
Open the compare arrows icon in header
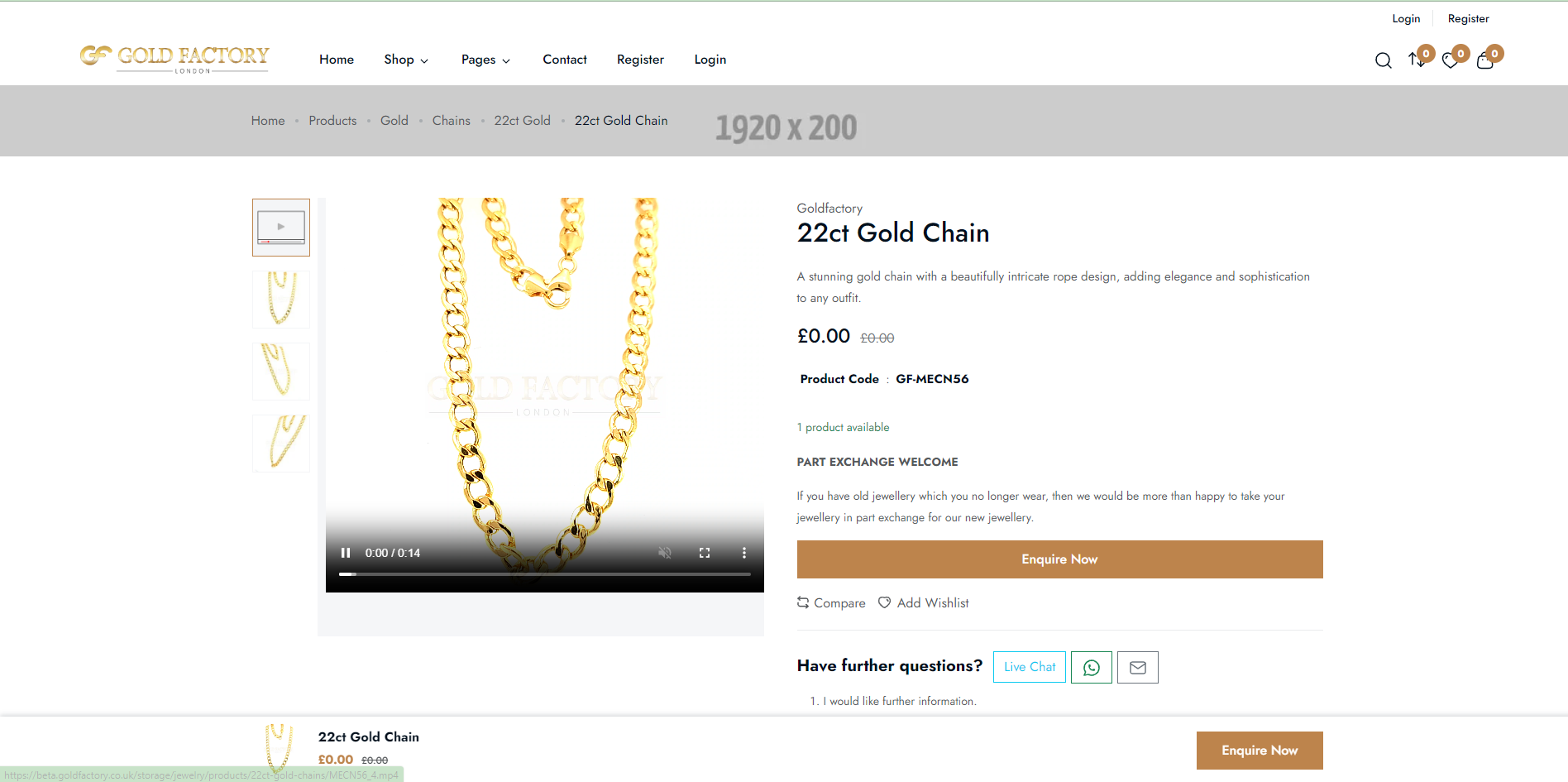click(x=1417, y=60)
